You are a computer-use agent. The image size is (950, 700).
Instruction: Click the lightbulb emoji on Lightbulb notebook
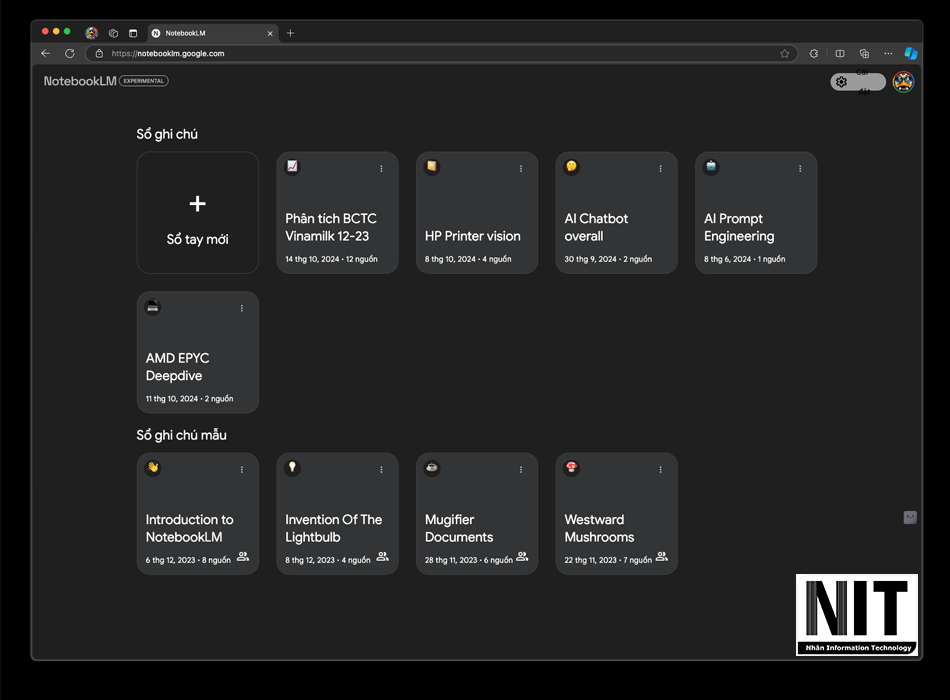click(x=292, y=467)
